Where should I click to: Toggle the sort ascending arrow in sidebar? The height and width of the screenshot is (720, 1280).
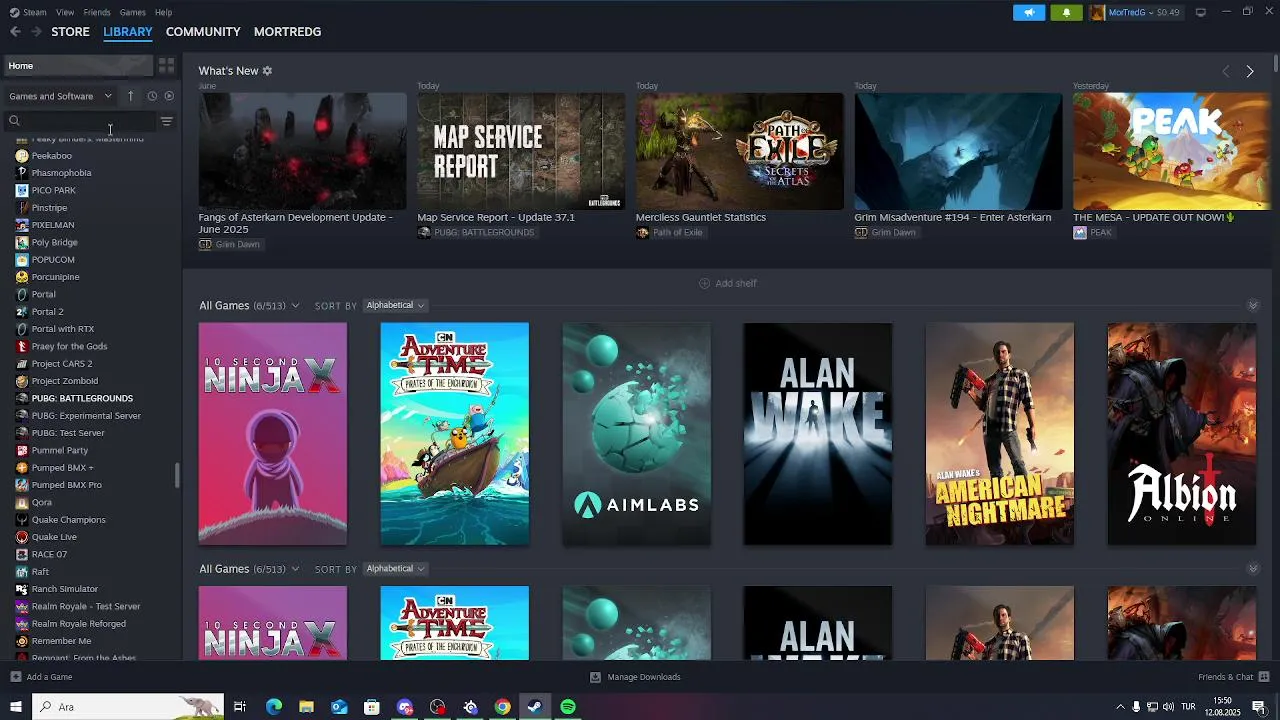tap(130, 96)
